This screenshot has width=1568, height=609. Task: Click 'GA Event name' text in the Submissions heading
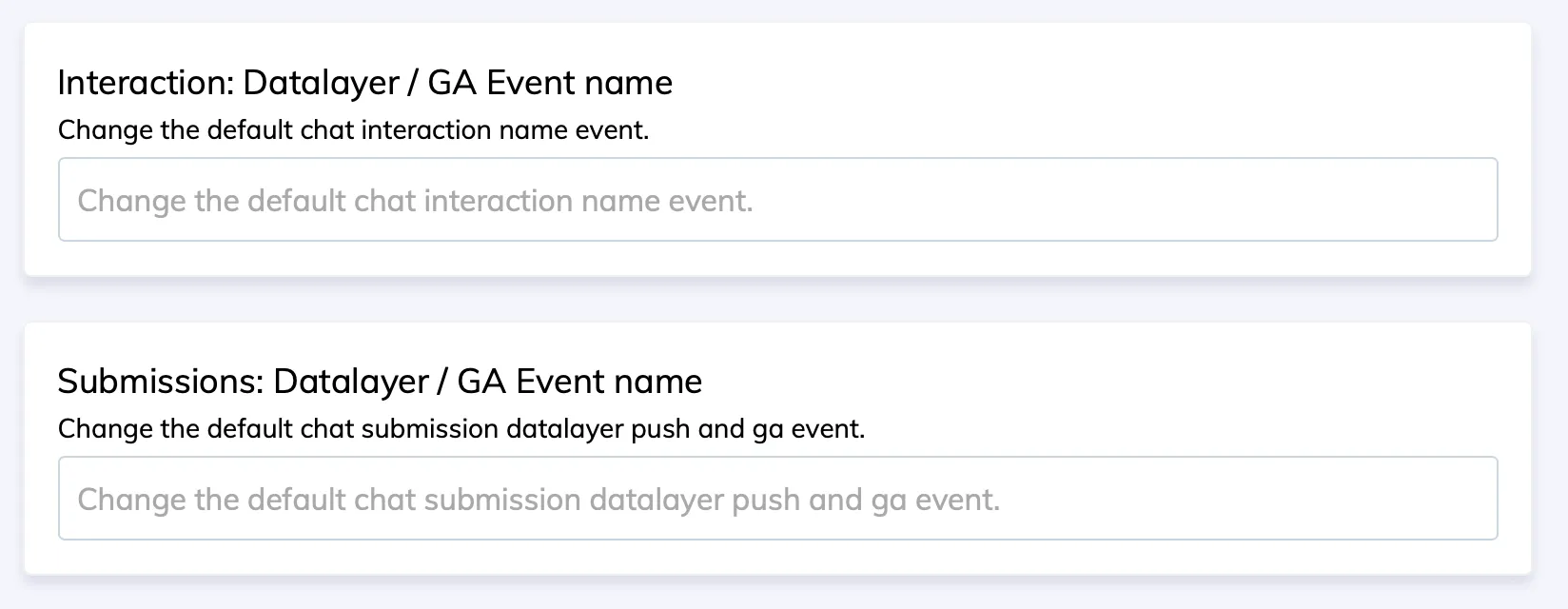579,382
